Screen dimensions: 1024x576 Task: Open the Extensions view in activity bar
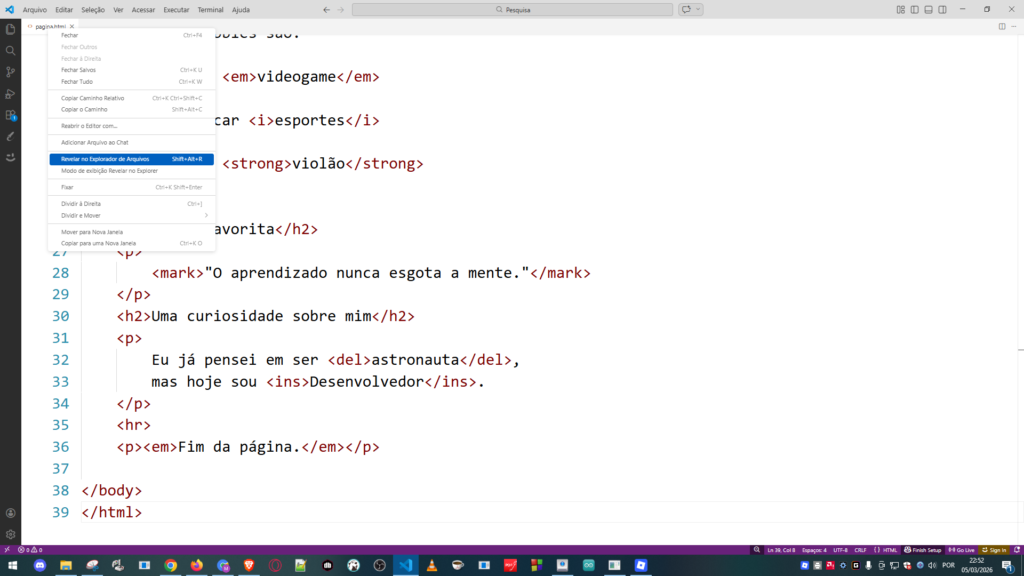10,116
